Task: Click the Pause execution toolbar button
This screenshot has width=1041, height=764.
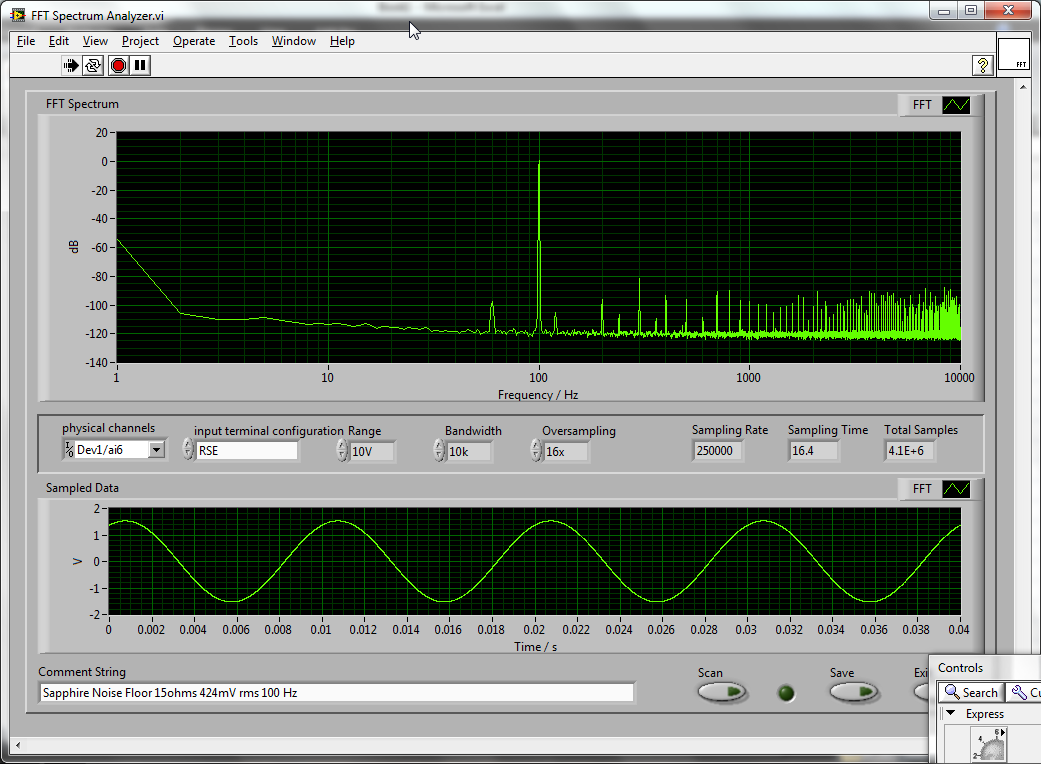Action: (x=140, y=65)
